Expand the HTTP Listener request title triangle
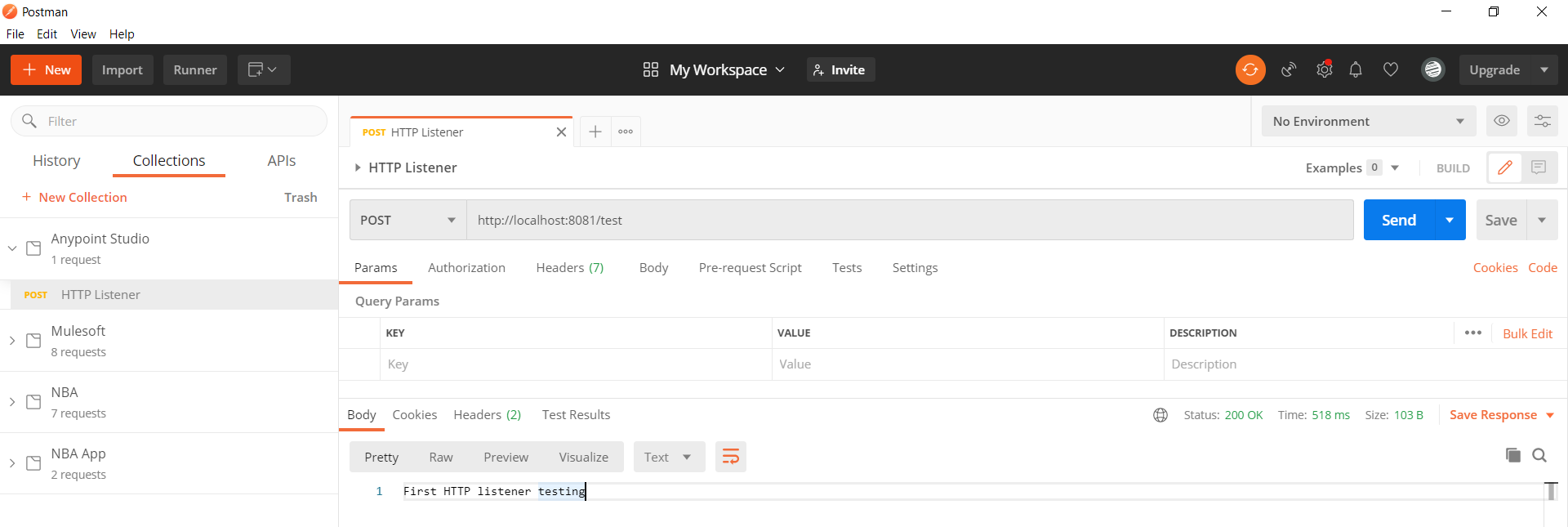 (x=358, y=167)
